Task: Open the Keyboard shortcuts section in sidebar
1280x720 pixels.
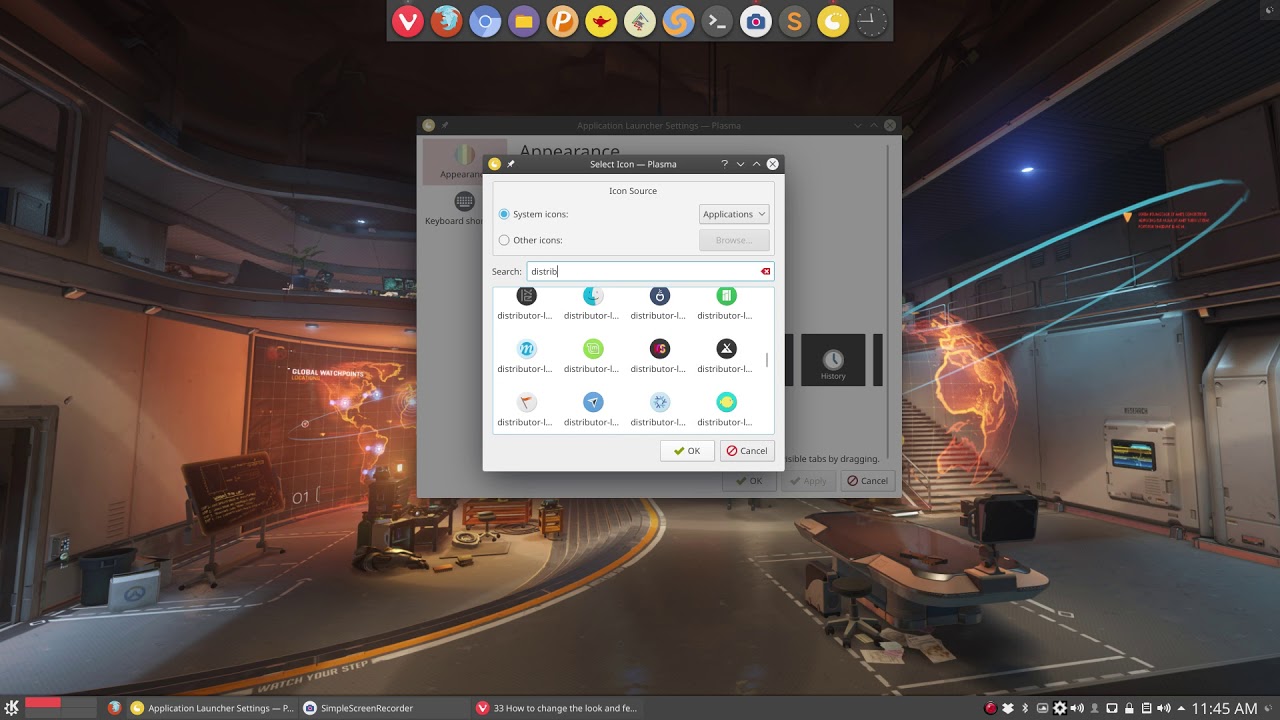Action: [464, 209]
